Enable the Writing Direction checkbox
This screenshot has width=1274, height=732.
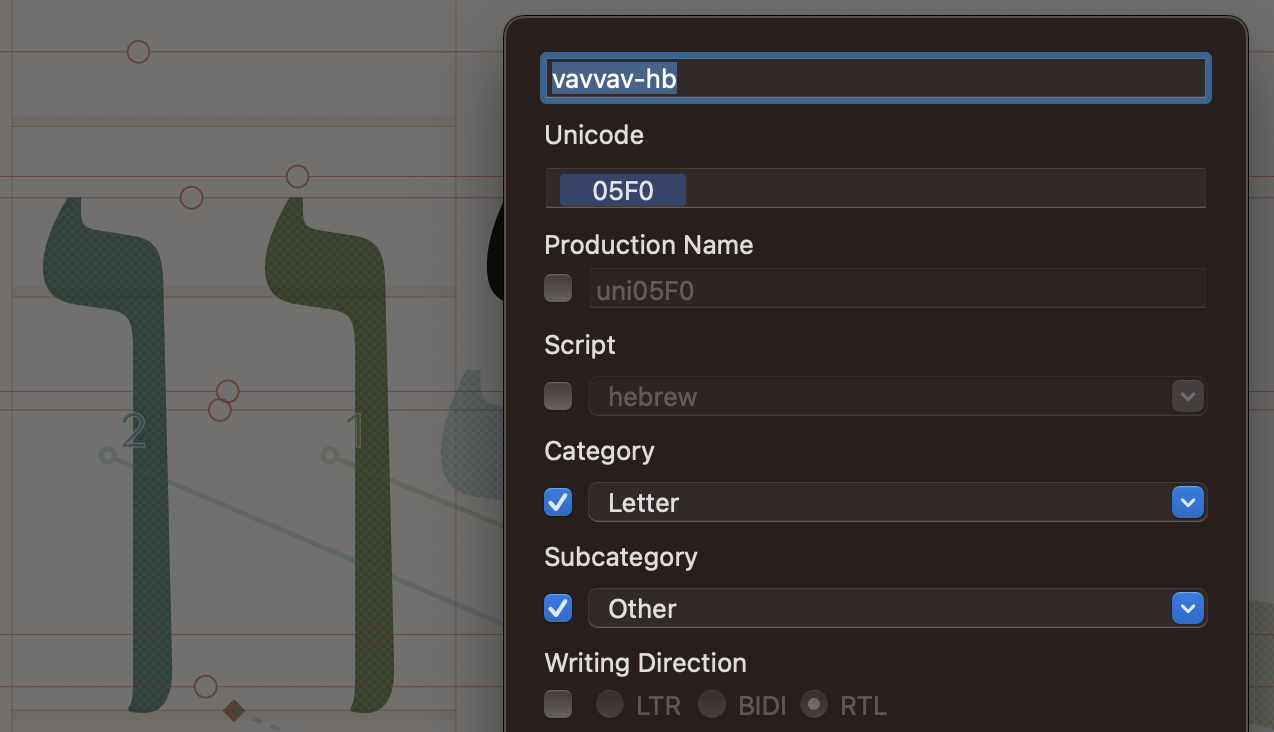click(558, 705)
